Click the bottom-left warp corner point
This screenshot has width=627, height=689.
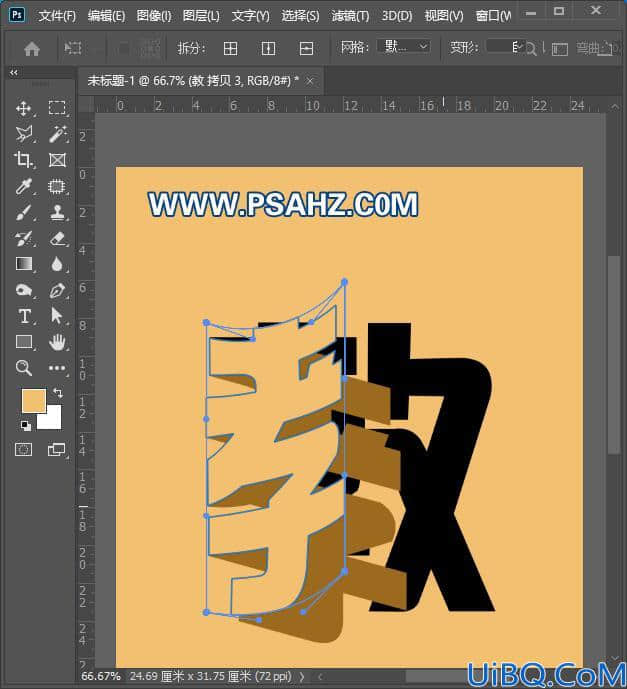tap(206, 612)
